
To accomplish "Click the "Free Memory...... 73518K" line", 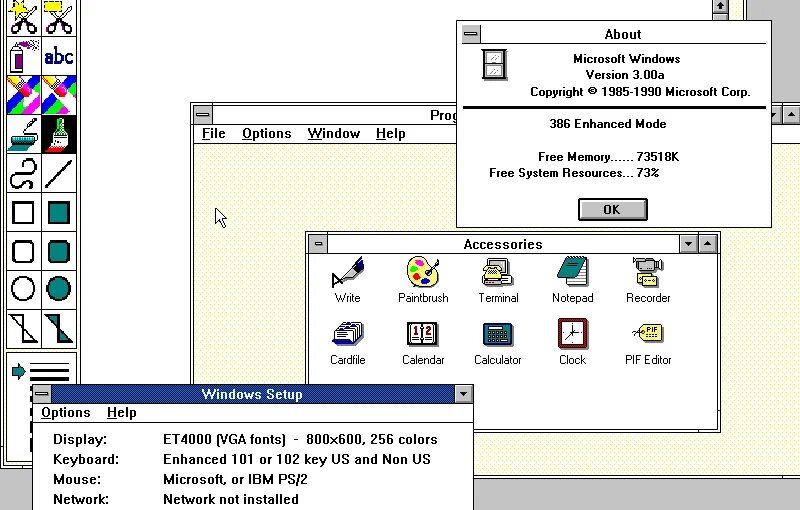I will 608,157.
